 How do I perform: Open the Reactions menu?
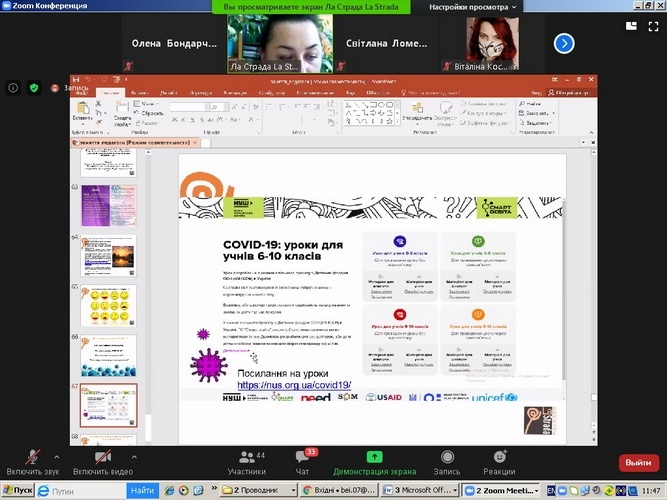tap(499, 460)
